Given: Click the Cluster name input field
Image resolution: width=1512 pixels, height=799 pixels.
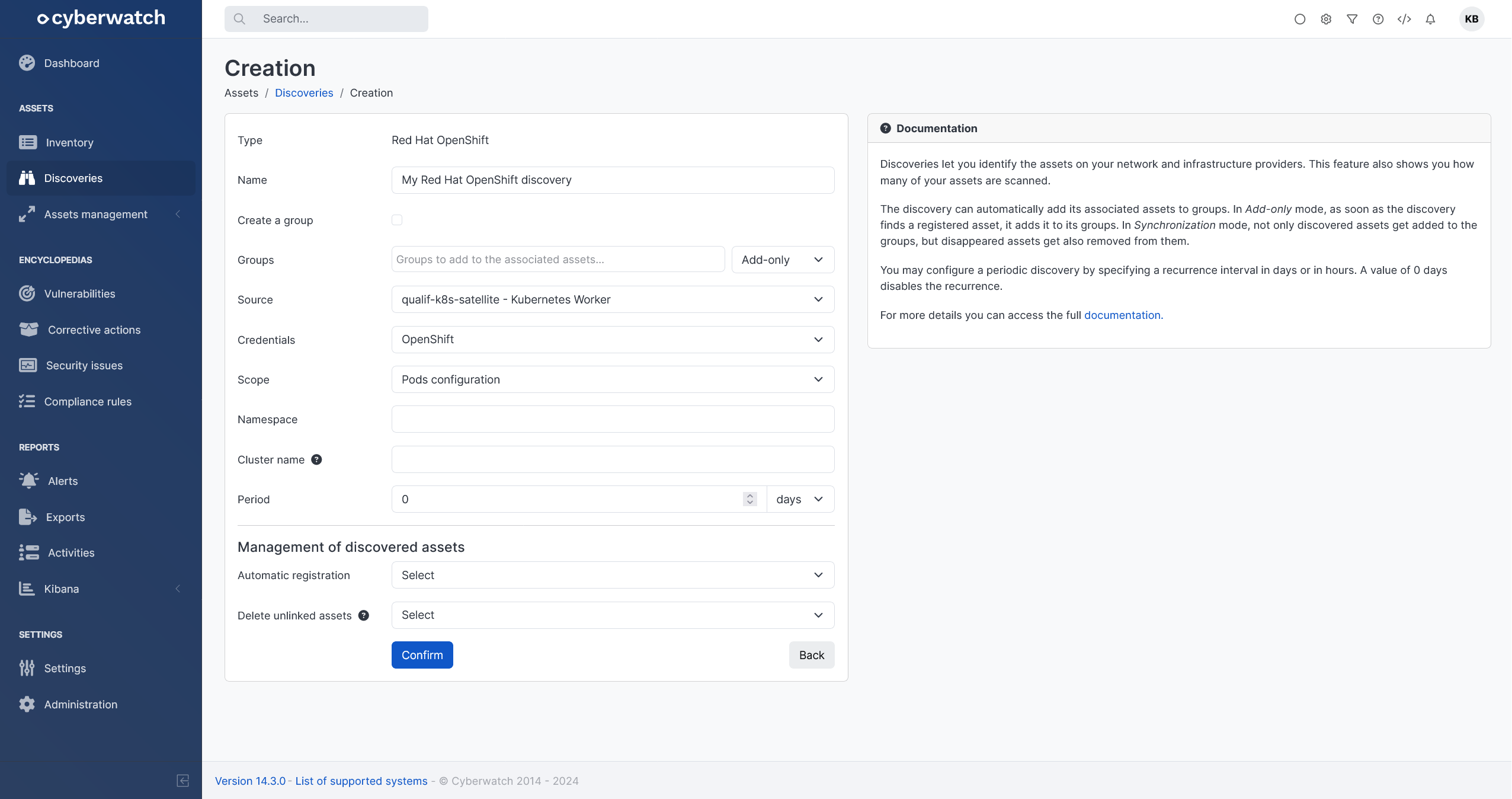Looking at the screenshot, I should point(613,459).
